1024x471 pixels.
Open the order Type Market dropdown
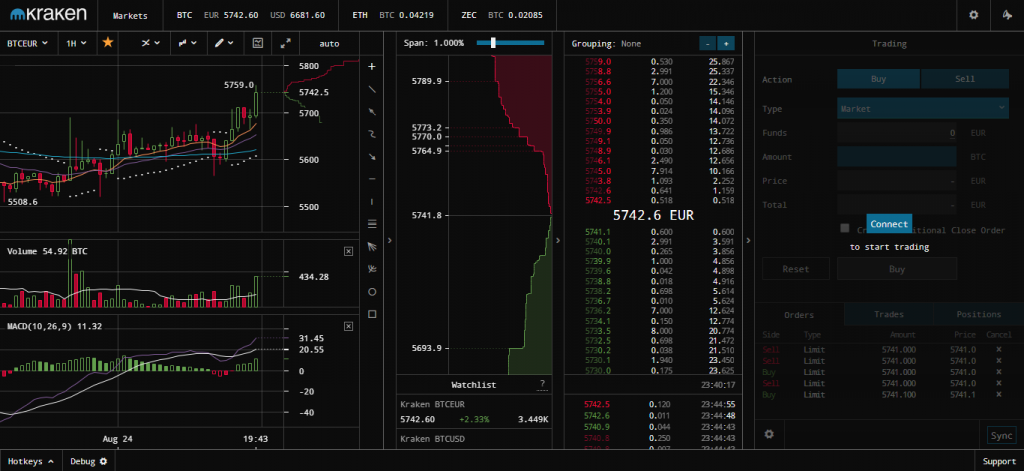coord(922,108)
